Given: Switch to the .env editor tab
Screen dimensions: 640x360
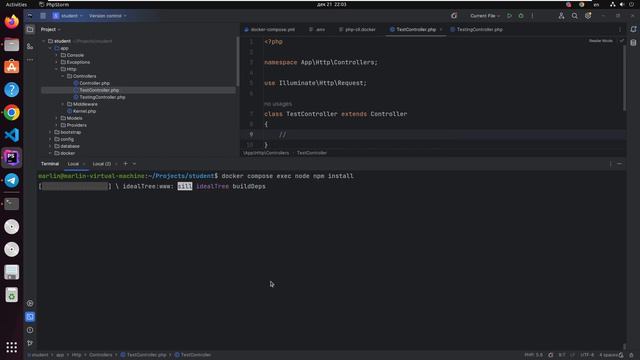Looking at the screenshot, I should (317, 29).
